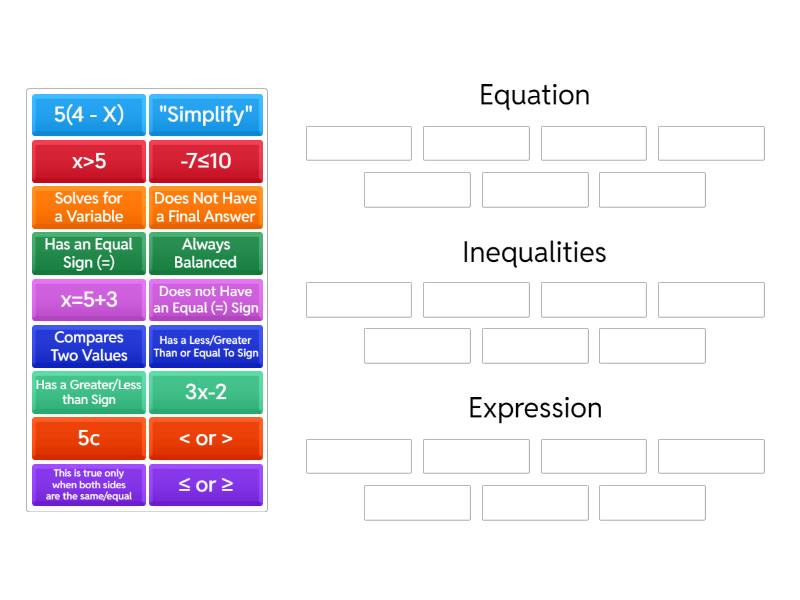Image resolution: width=800 pixels, height=600 pixels.
Task: Choose the "Has a Greater/Less than Sign" tile
Action: point(89,392)
